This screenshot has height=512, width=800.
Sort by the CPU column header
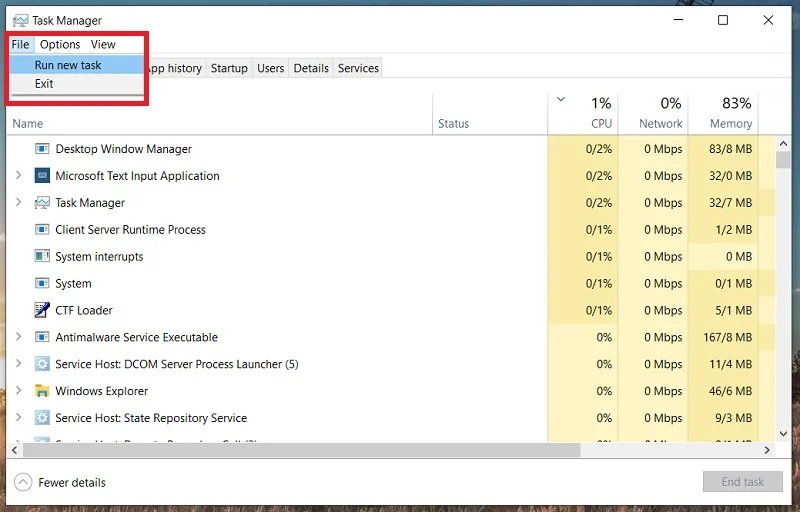tap(583, 114)
